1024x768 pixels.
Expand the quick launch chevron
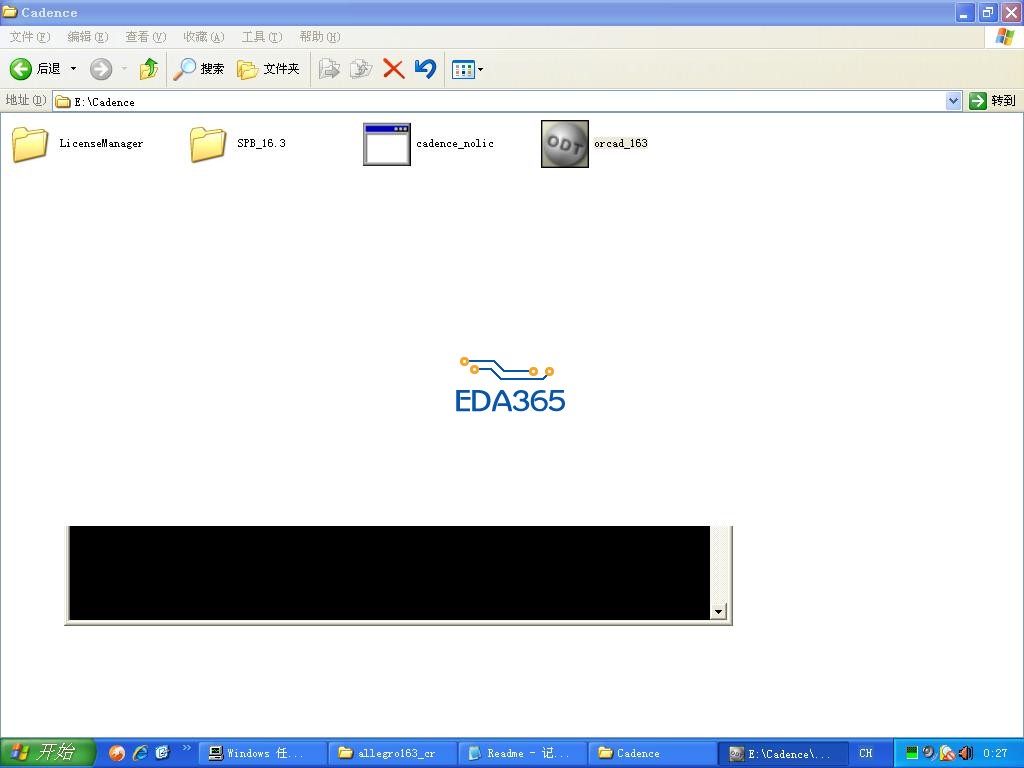tap(187, 748)
